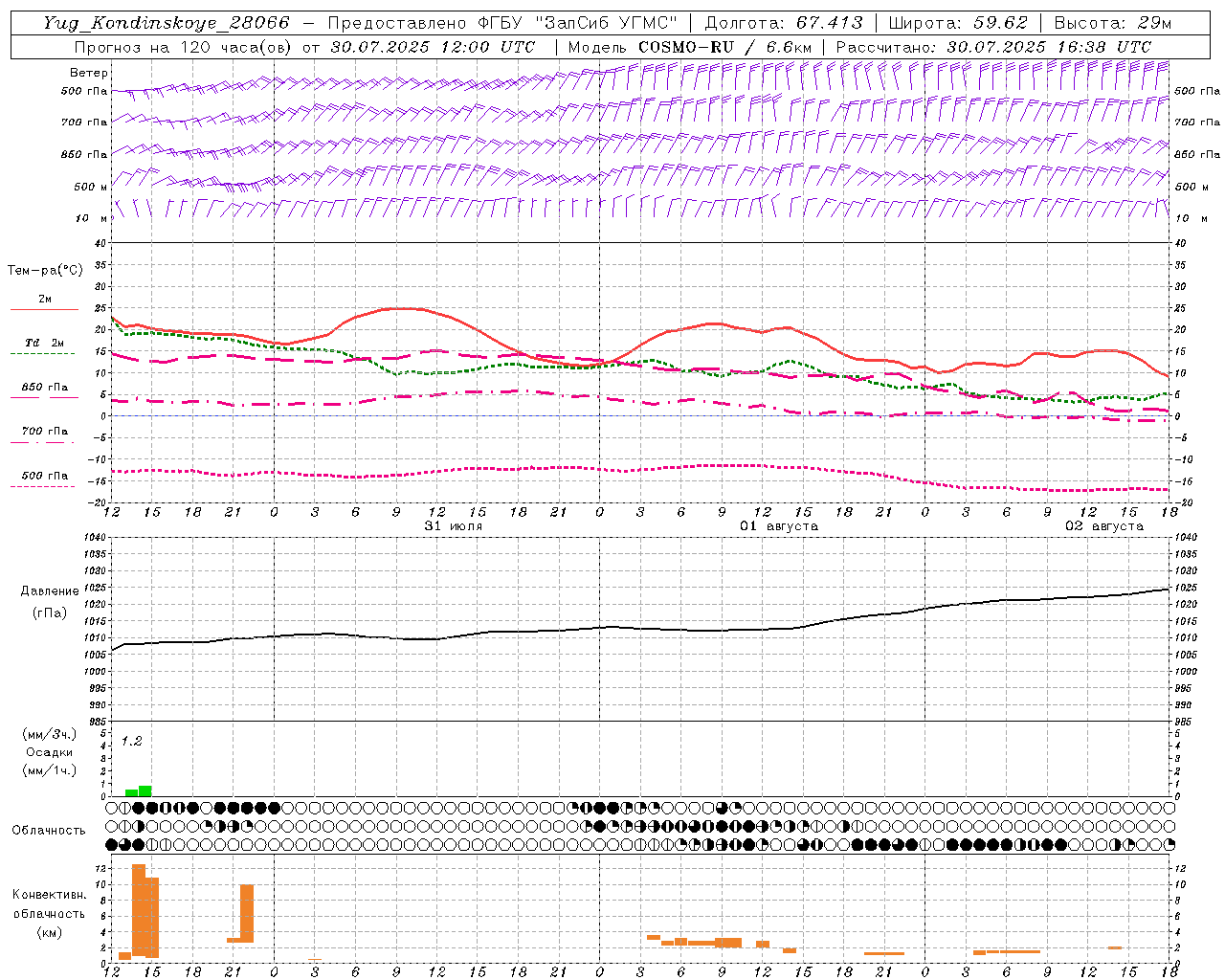Screen dimensions: 1225x980
Task: Click the date label 31 июля
Action: (454, 526)
